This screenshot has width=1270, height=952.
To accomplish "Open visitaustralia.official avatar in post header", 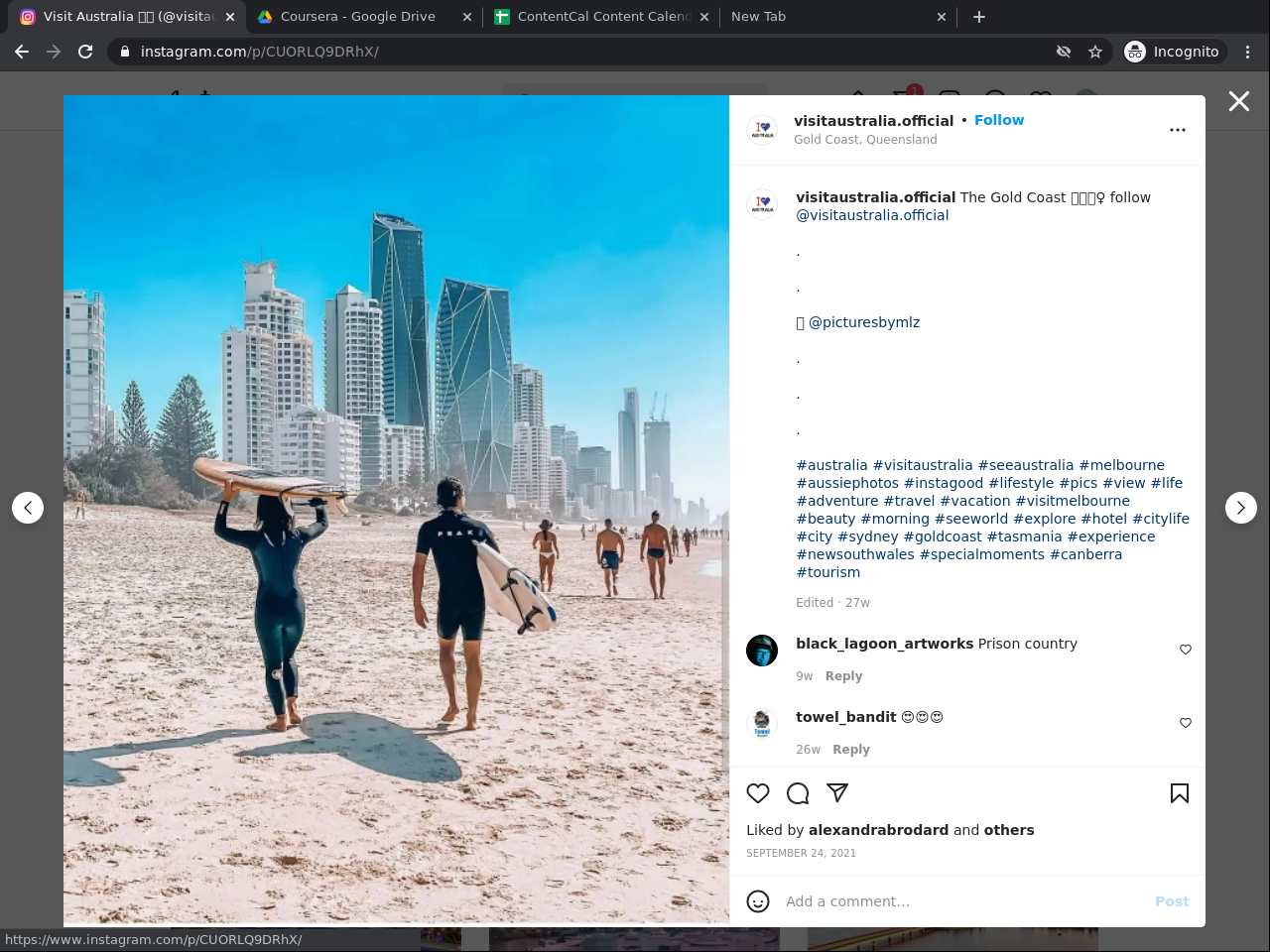I will (x=762, y=129).
